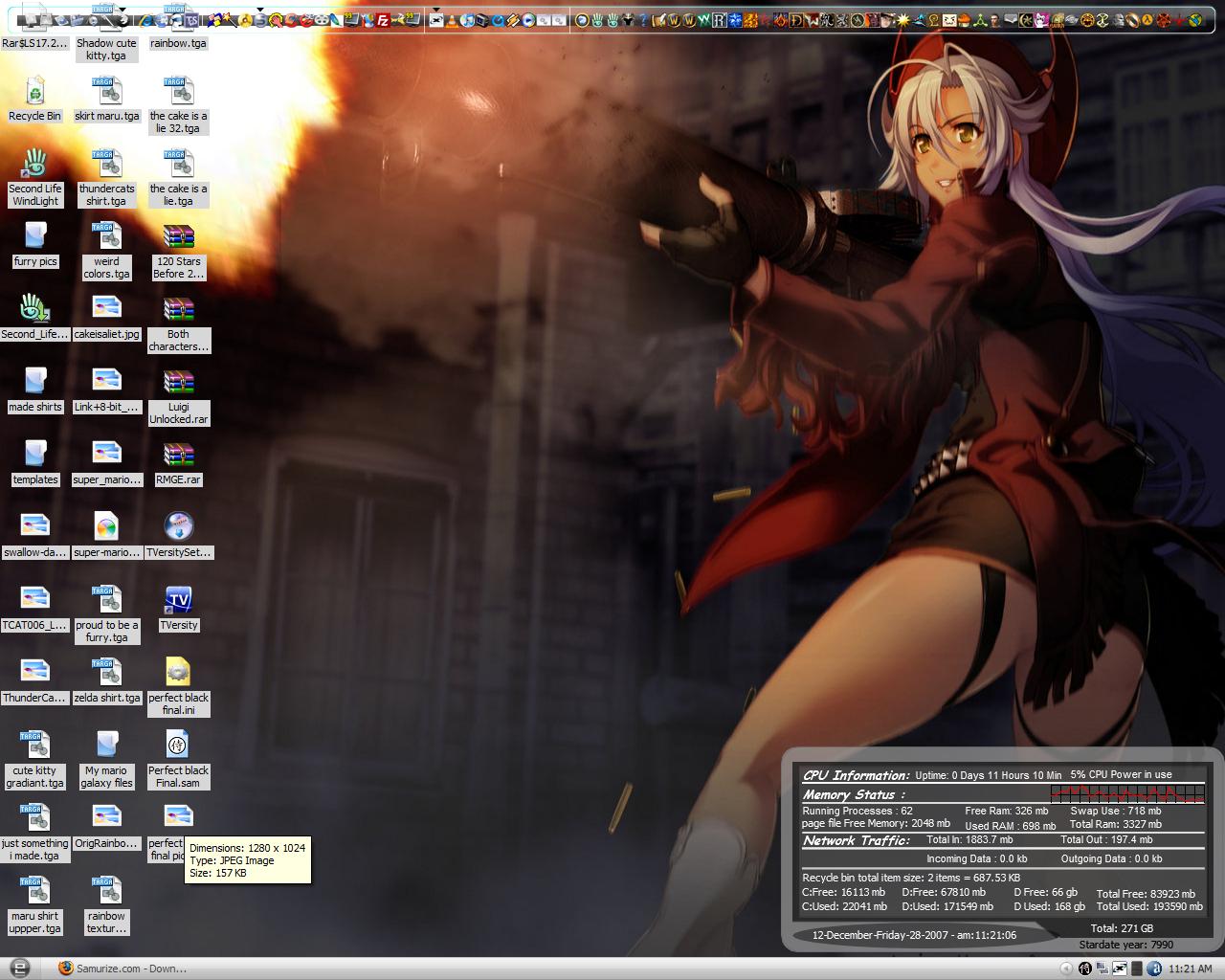Viewport: 1225px width, 980px height.
Task: Select Shadow cute kitty.tga file
Action: [x=106, y=33]
